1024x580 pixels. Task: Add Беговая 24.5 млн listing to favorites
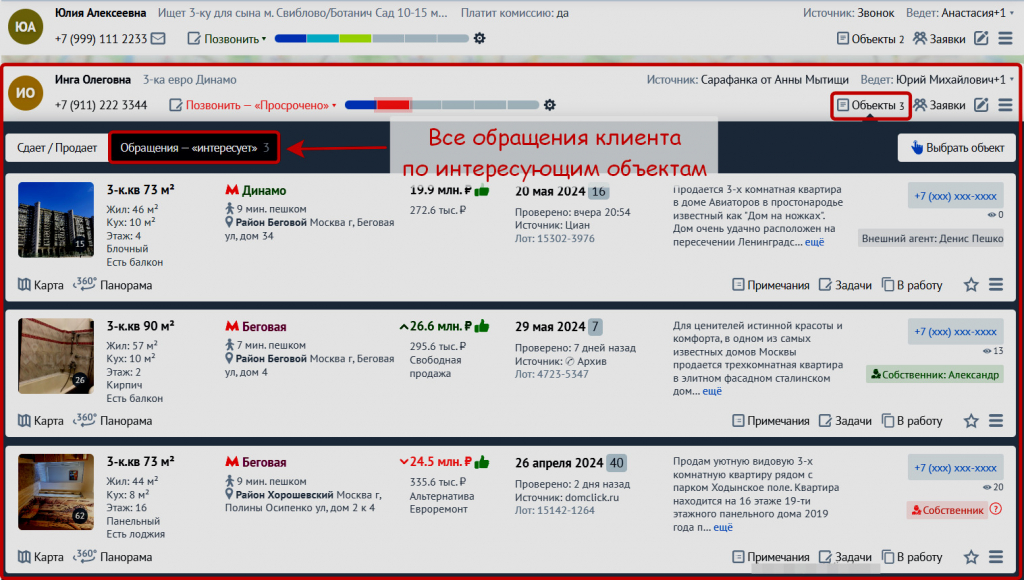coord(971,557)
